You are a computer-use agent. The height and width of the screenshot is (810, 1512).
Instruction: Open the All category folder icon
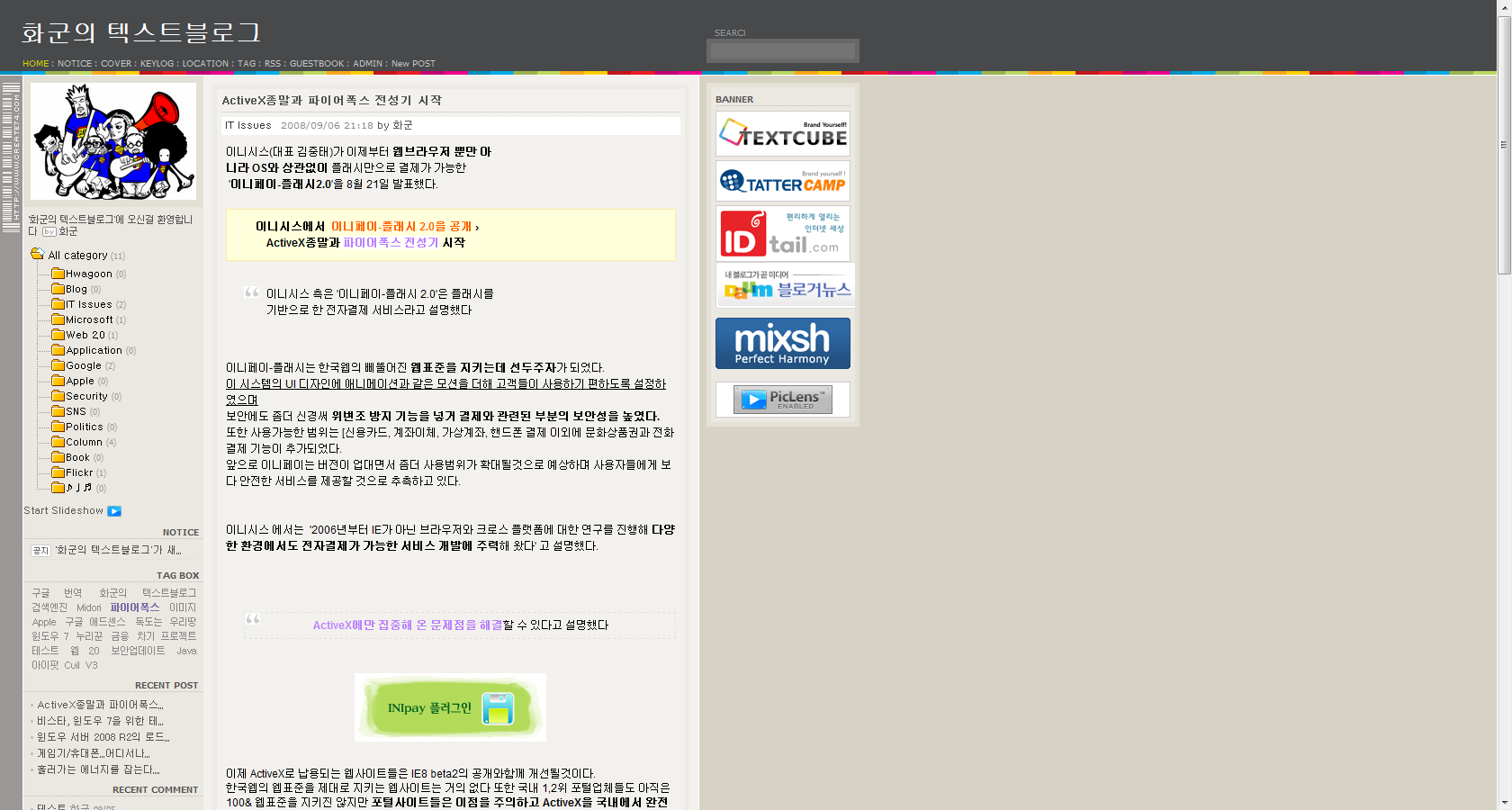[x=37, y=255]
